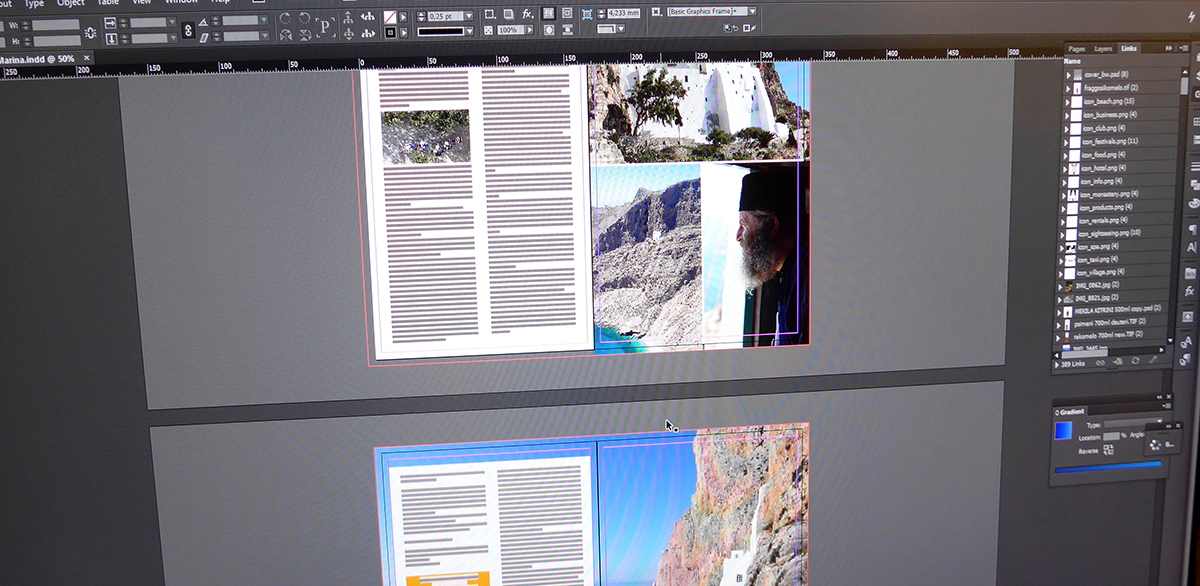The height and width of the screenshot is (586, 1200).
Task: Expand the cover_bw.psd link group
Action: click(1068, 75)
